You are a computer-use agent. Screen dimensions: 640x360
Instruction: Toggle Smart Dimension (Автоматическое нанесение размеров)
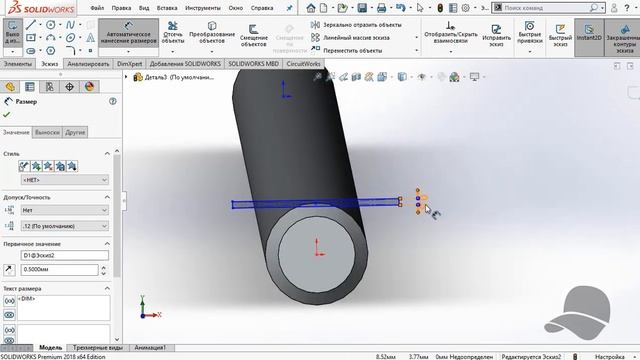pyautogui.click(x=128, y=33)
